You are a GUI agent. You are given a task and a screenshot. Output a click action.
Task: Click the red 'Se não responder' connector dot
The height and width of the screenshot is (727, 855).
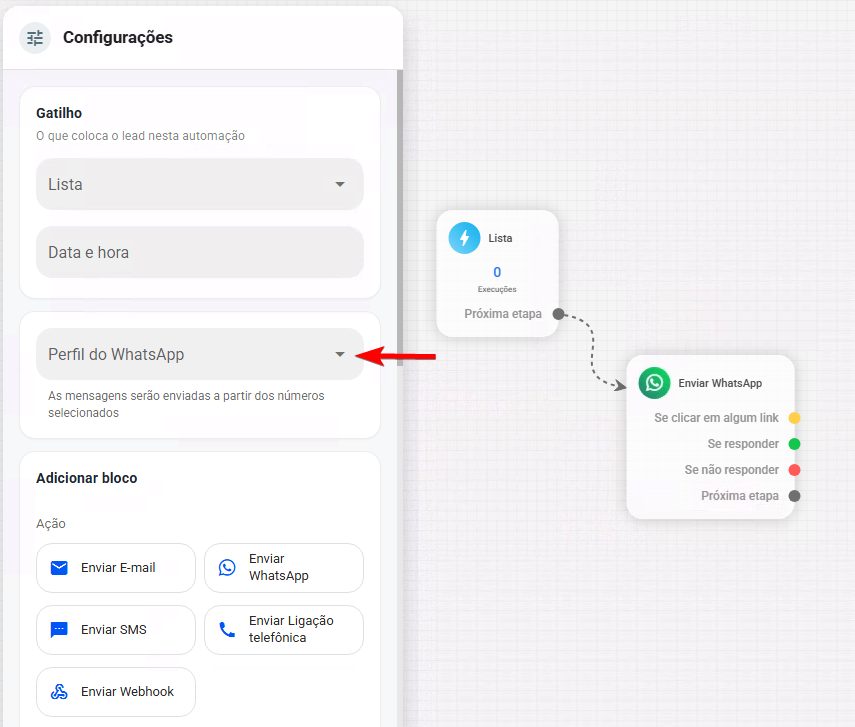click(794, 470)
